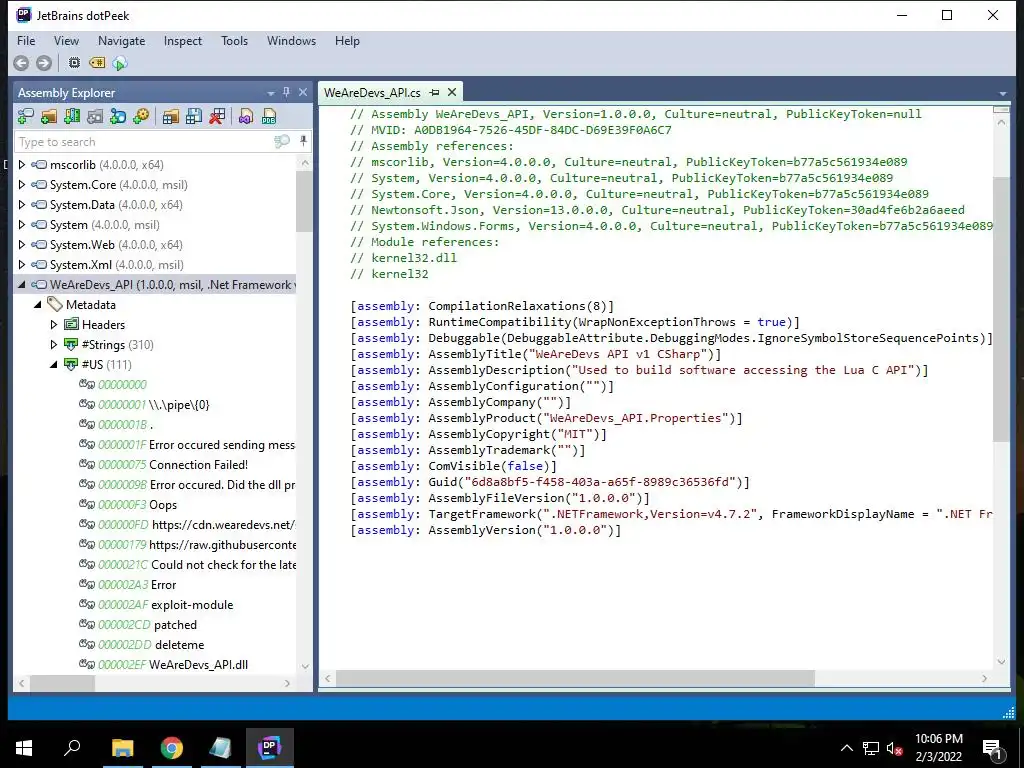This screenshot has width=1024, height=768.
Task: Select the Metadata tree item
Action: 91,304
